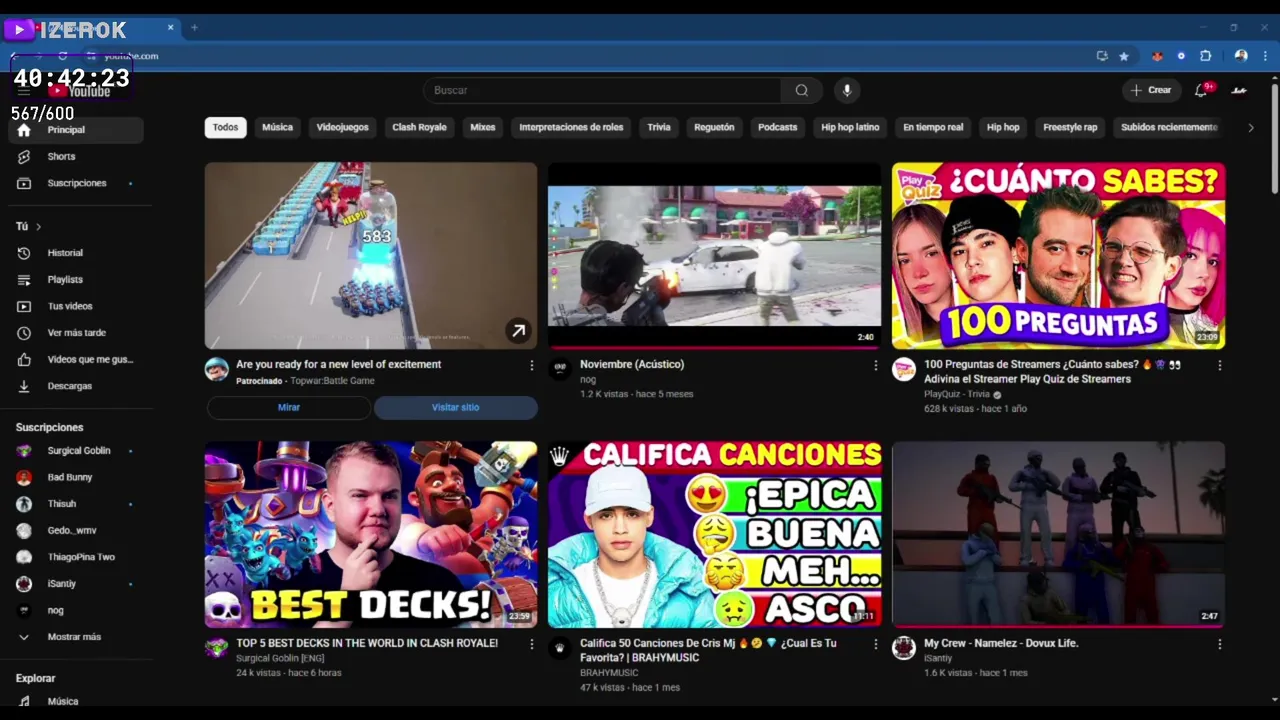Open the CALIFICA CANCIONES video thumbnail
1280x720 pixels.
715,535
